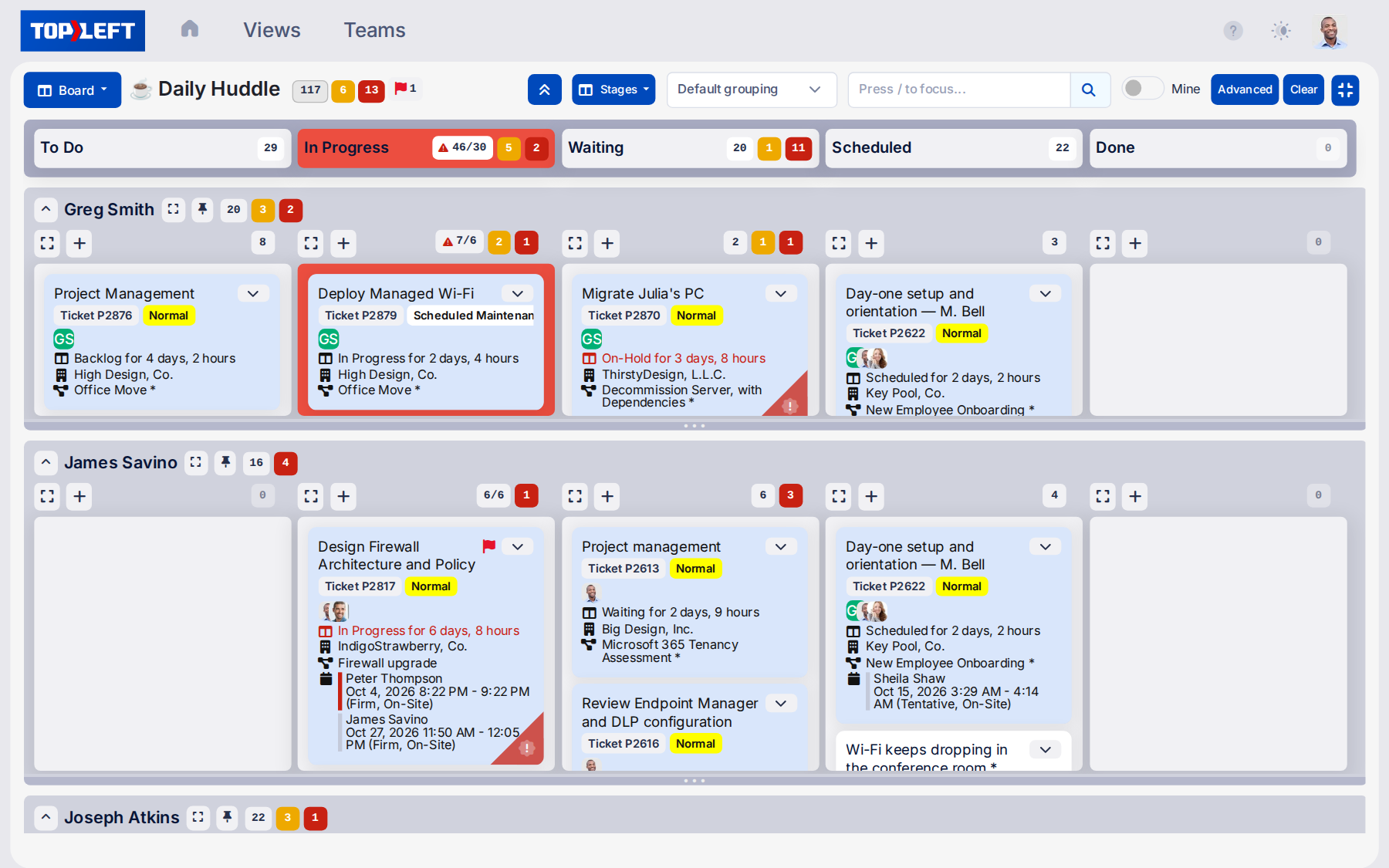Switch theme with the sun icon
The image size is (1389, 868).
[1281, 30]
